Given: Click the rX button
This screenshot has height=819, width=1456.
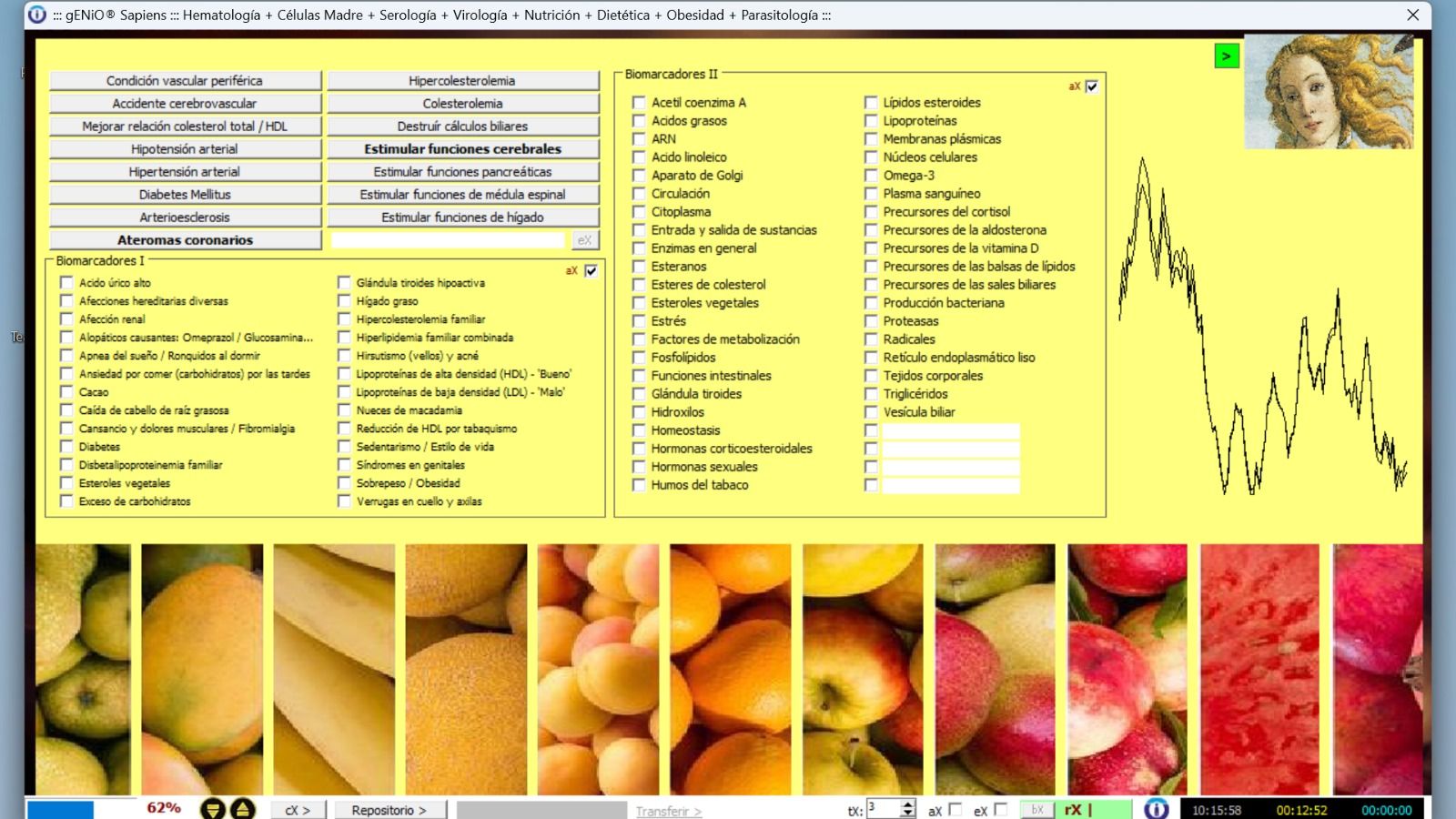Looking at the screenshot, I should coord(1093,810).
